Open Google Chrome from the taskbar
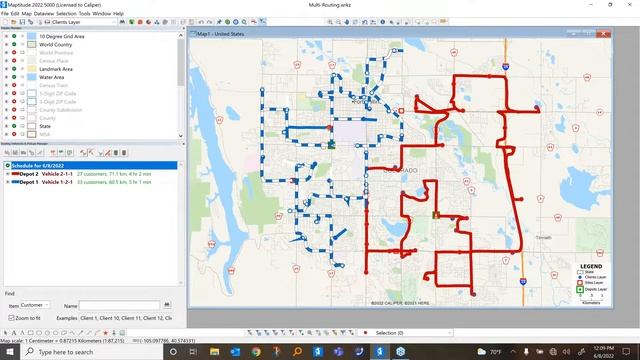Screen dimensions: 640x360 tap(256, 351)
